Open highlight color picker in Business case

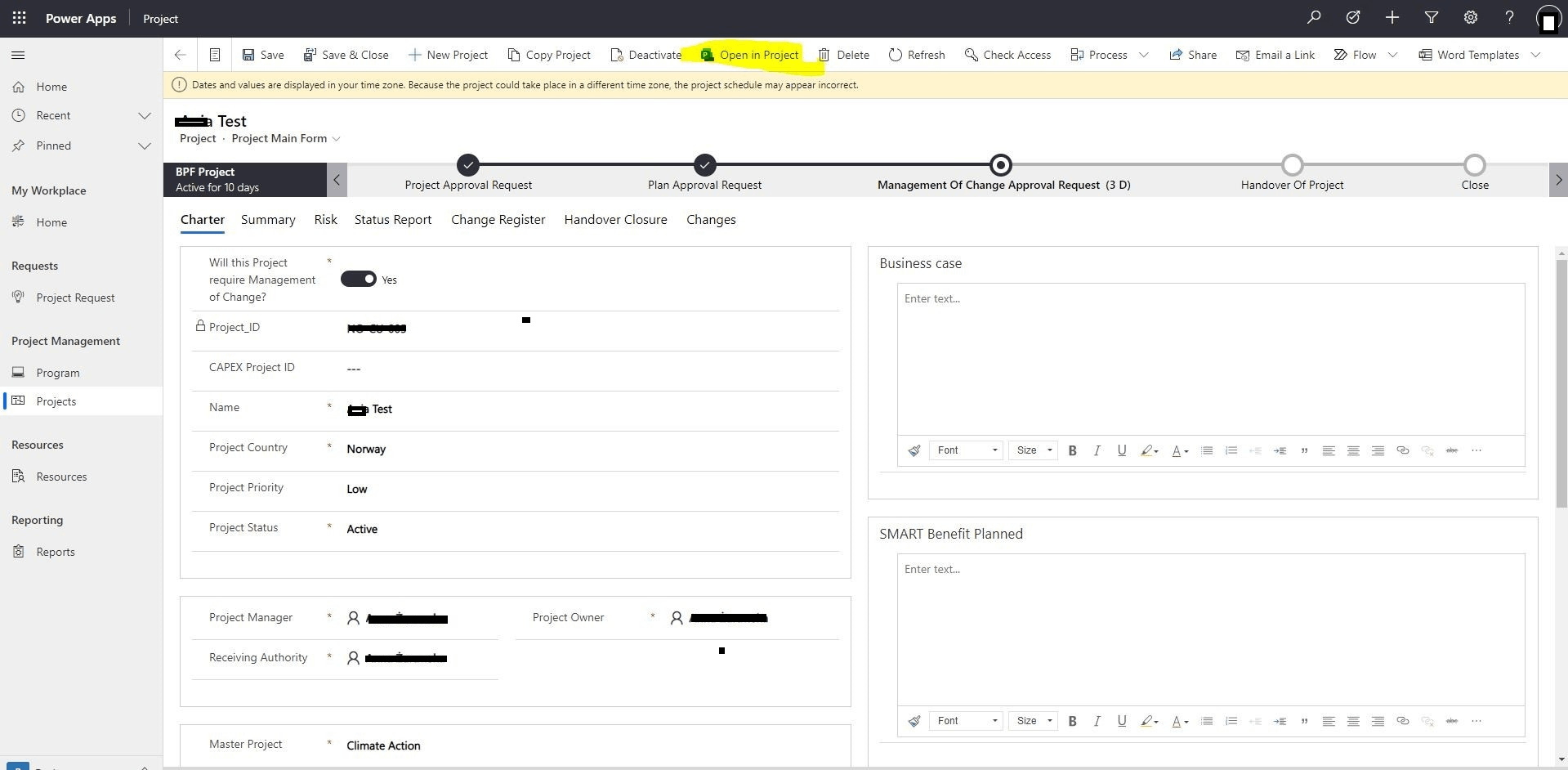(1150, 450)
